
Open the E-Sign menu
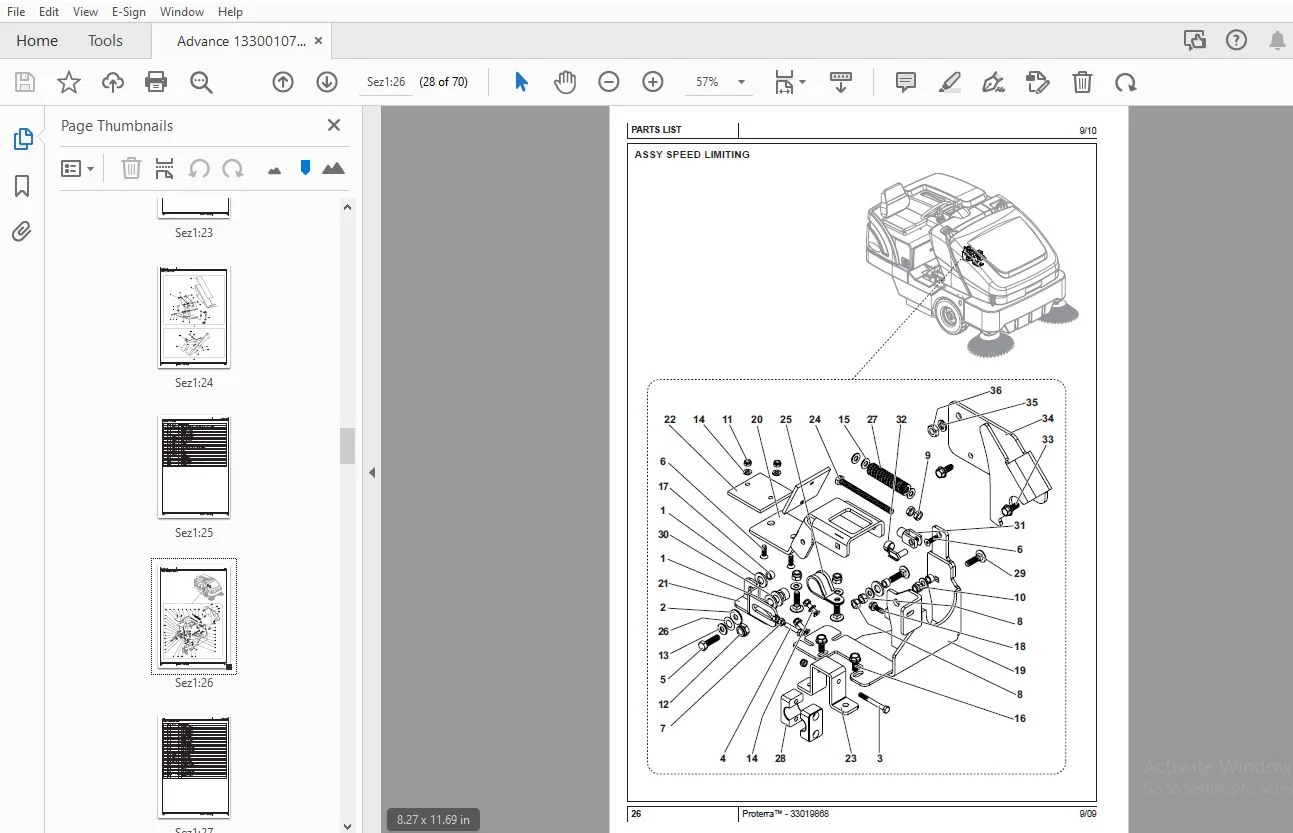pos(128,12)
